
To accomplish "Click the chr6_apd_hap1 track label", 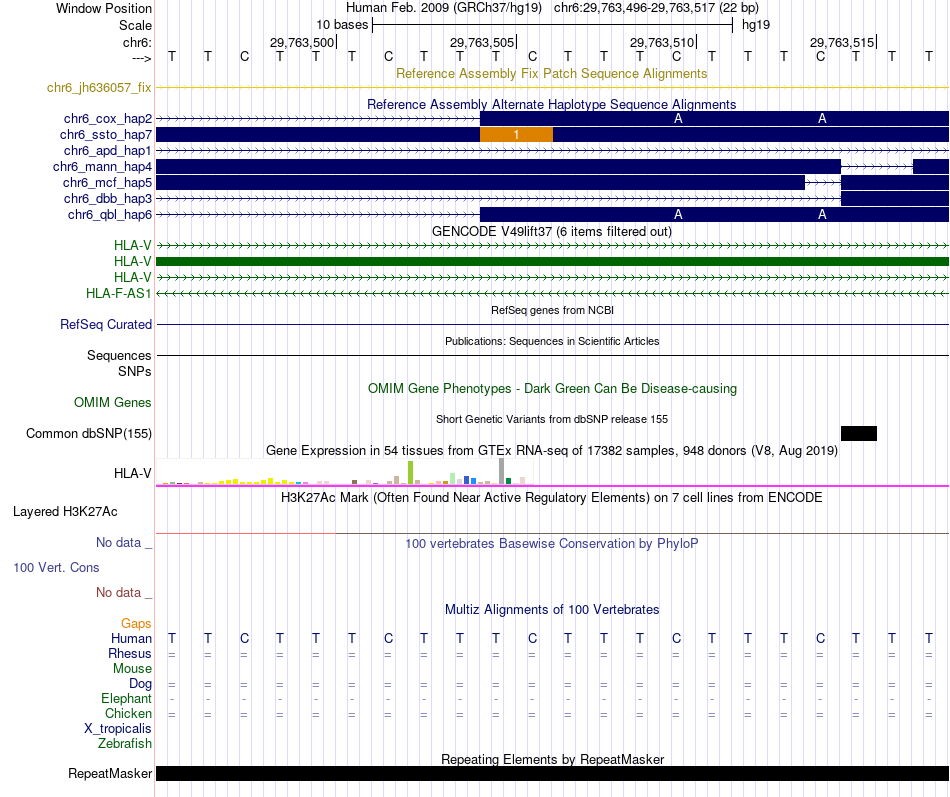I will click(108, 150).
